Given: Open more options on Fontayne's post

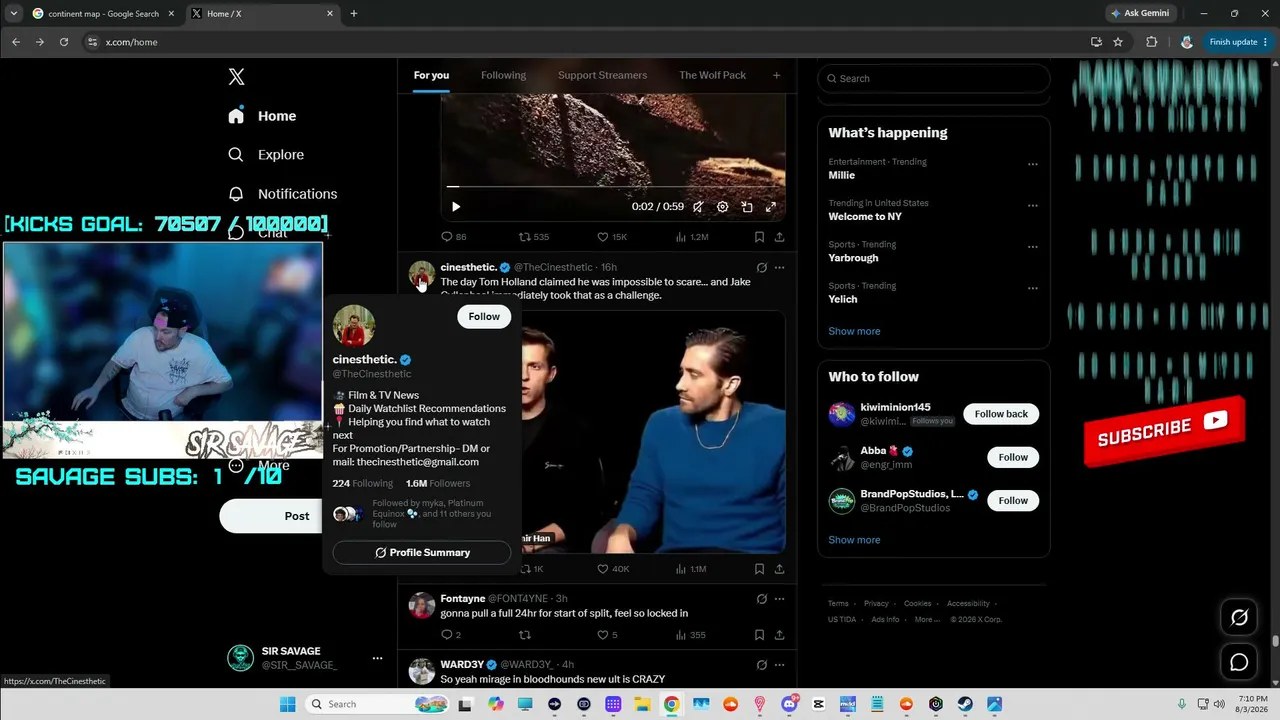Looking at the screenshot, I should pos(779,599).
